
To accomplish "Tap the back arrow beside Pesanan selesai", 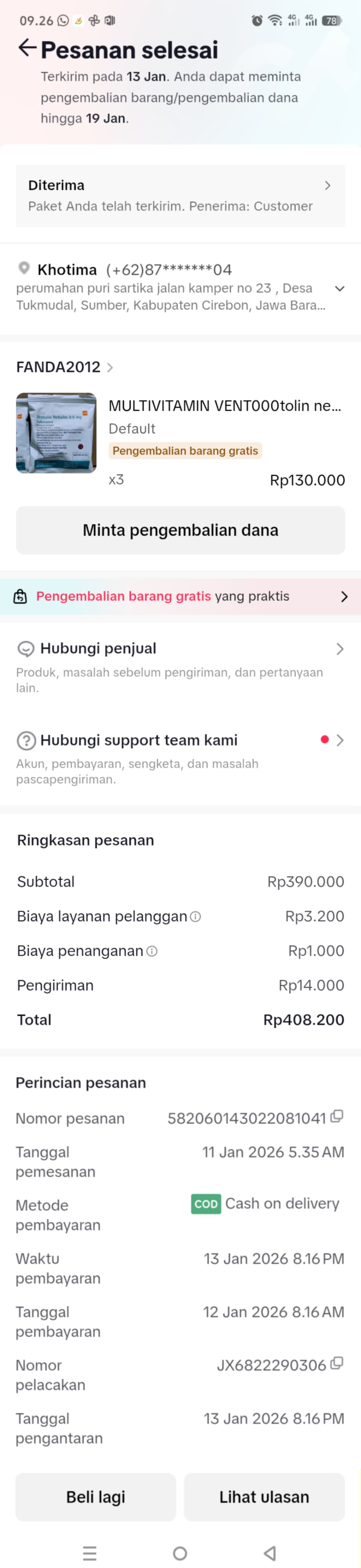I will point(27,48).
